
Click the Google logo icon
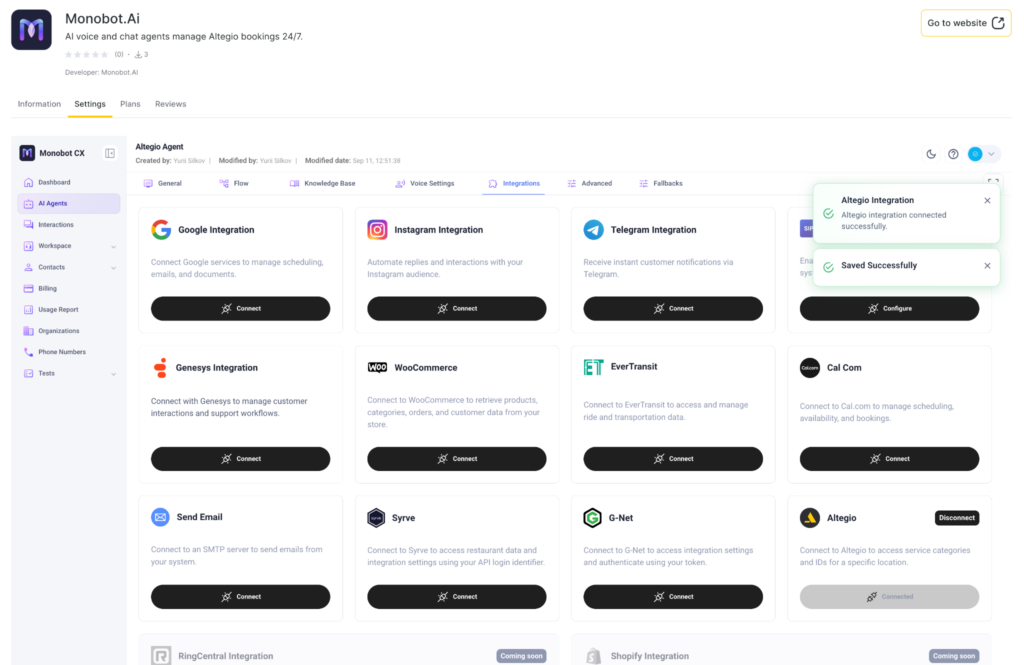(x=161, y=230)
